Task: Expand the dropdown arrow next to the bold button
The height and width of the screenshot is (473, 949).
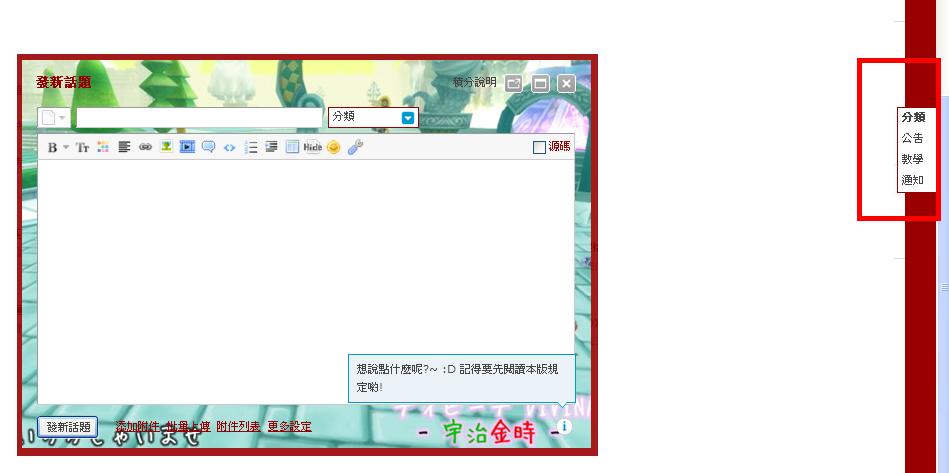Action: (66, 147)
